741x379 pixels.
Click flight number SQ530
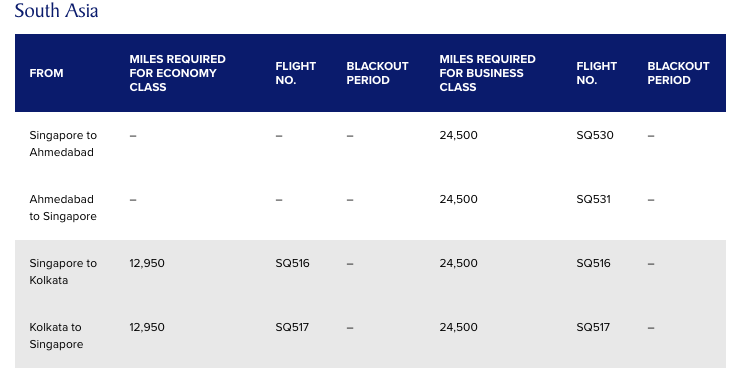coord(595,136)
